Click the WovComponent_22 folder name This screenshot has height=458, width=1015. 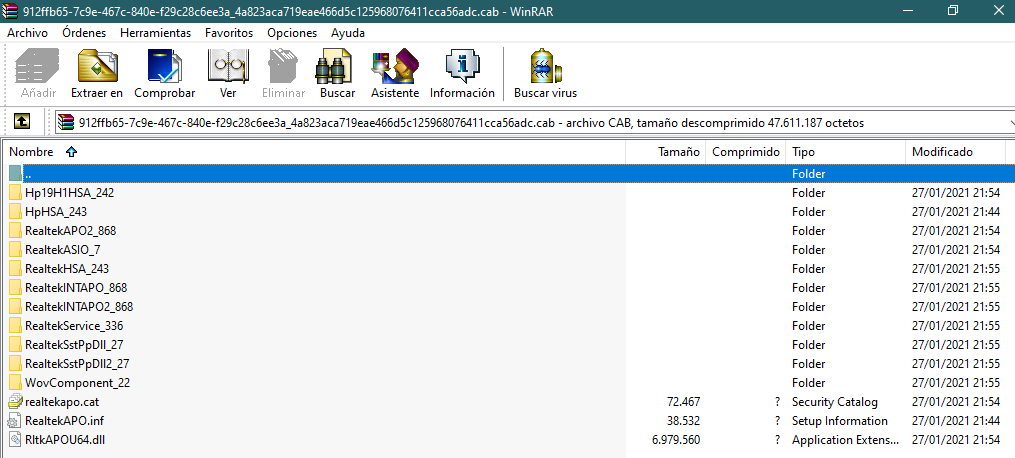[x=78, y=382]
